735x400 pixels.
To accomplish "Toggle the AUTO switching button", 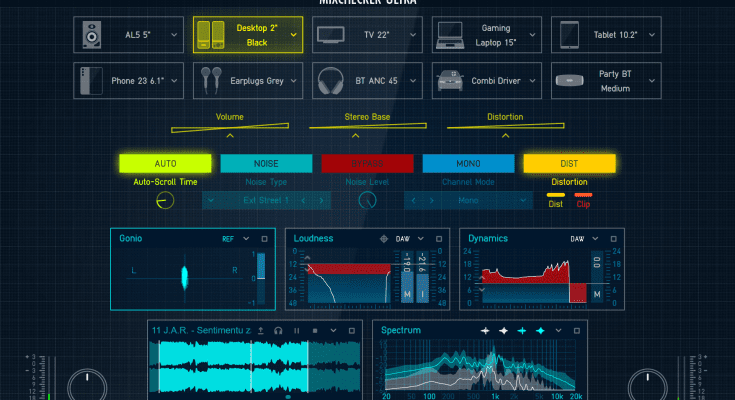I will pyautogui.click(x=165, y=163).
